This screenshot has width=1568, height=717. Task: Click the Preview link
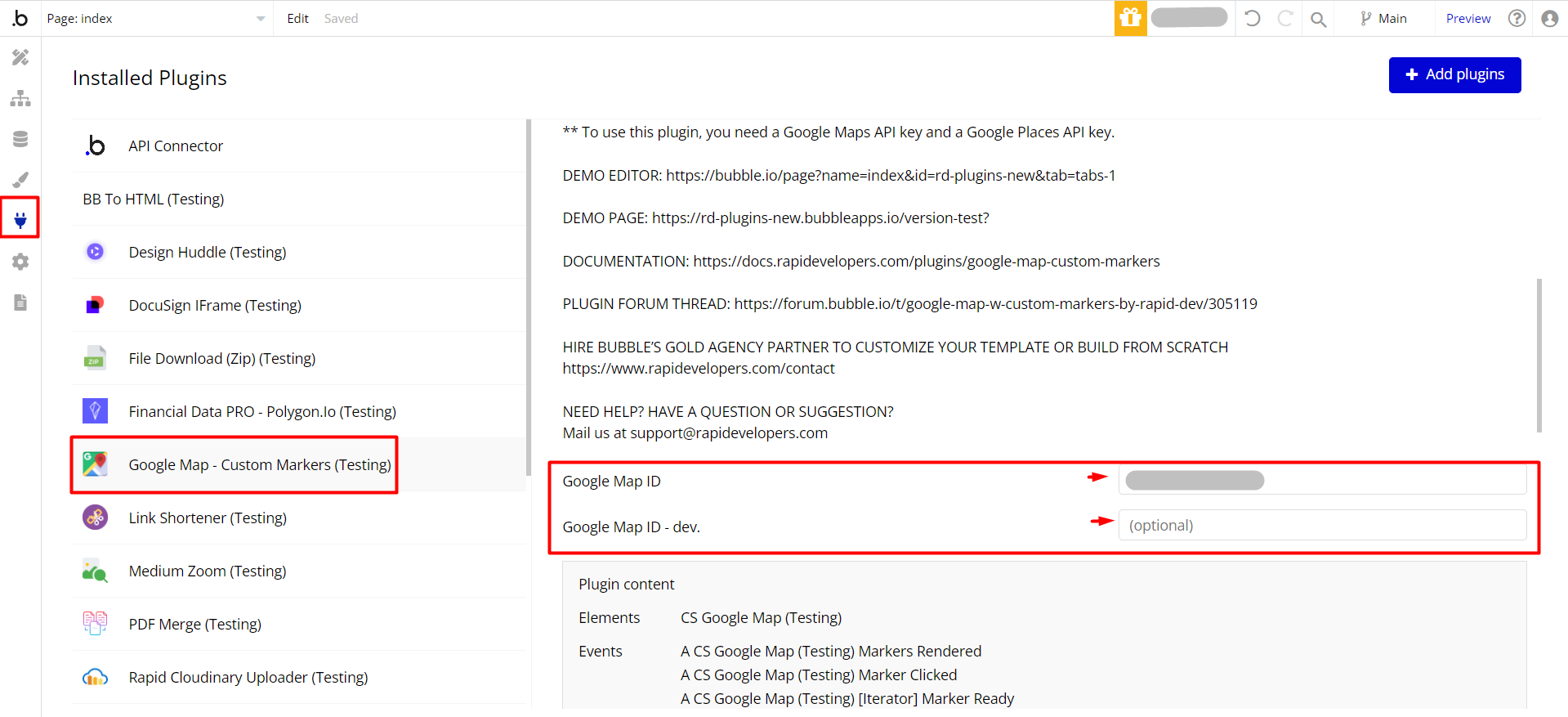(1468, 18)
